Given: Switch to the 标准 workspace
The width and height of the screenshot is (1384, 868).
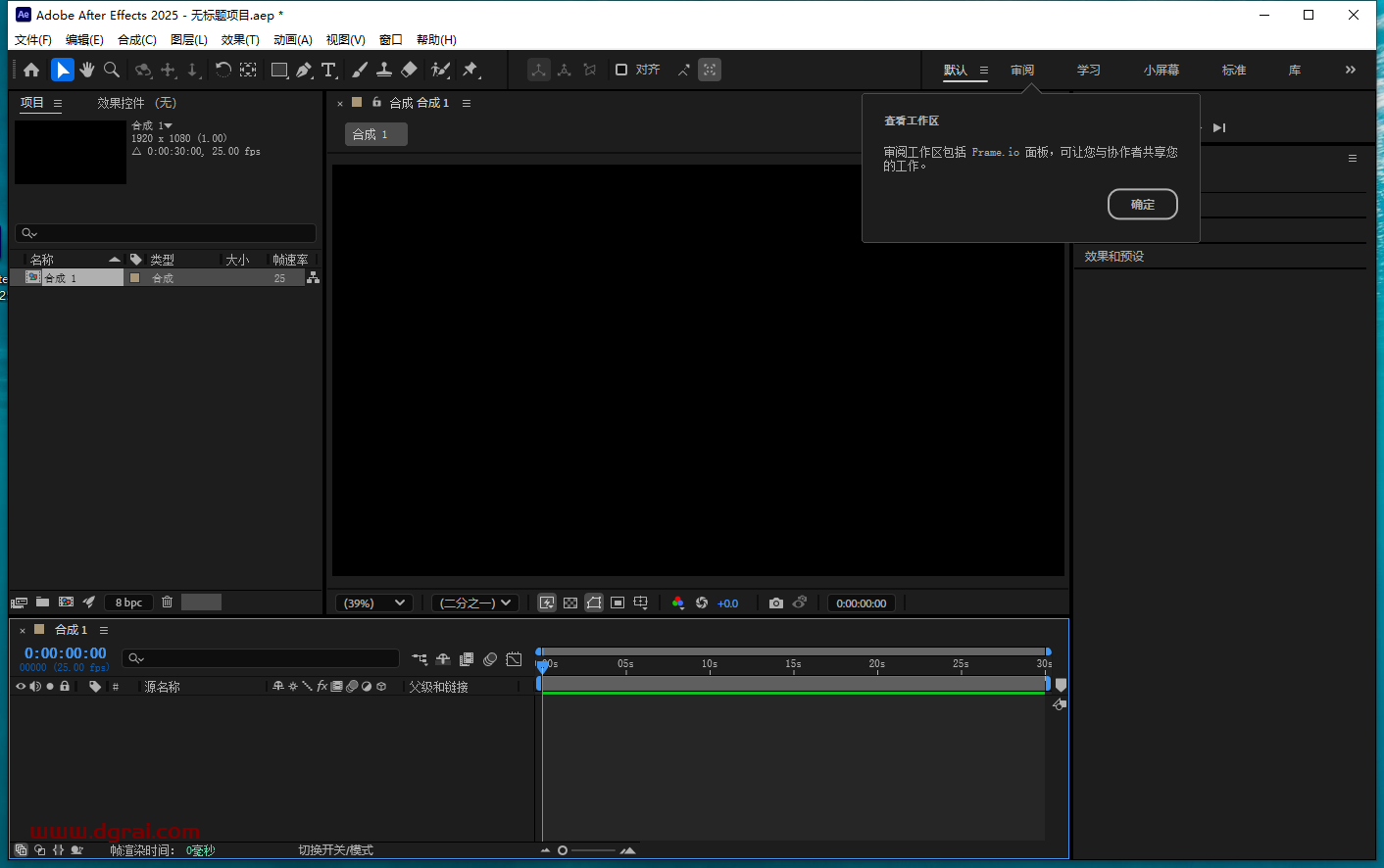Looking at the screenshot, I should tap(1234, 71).
